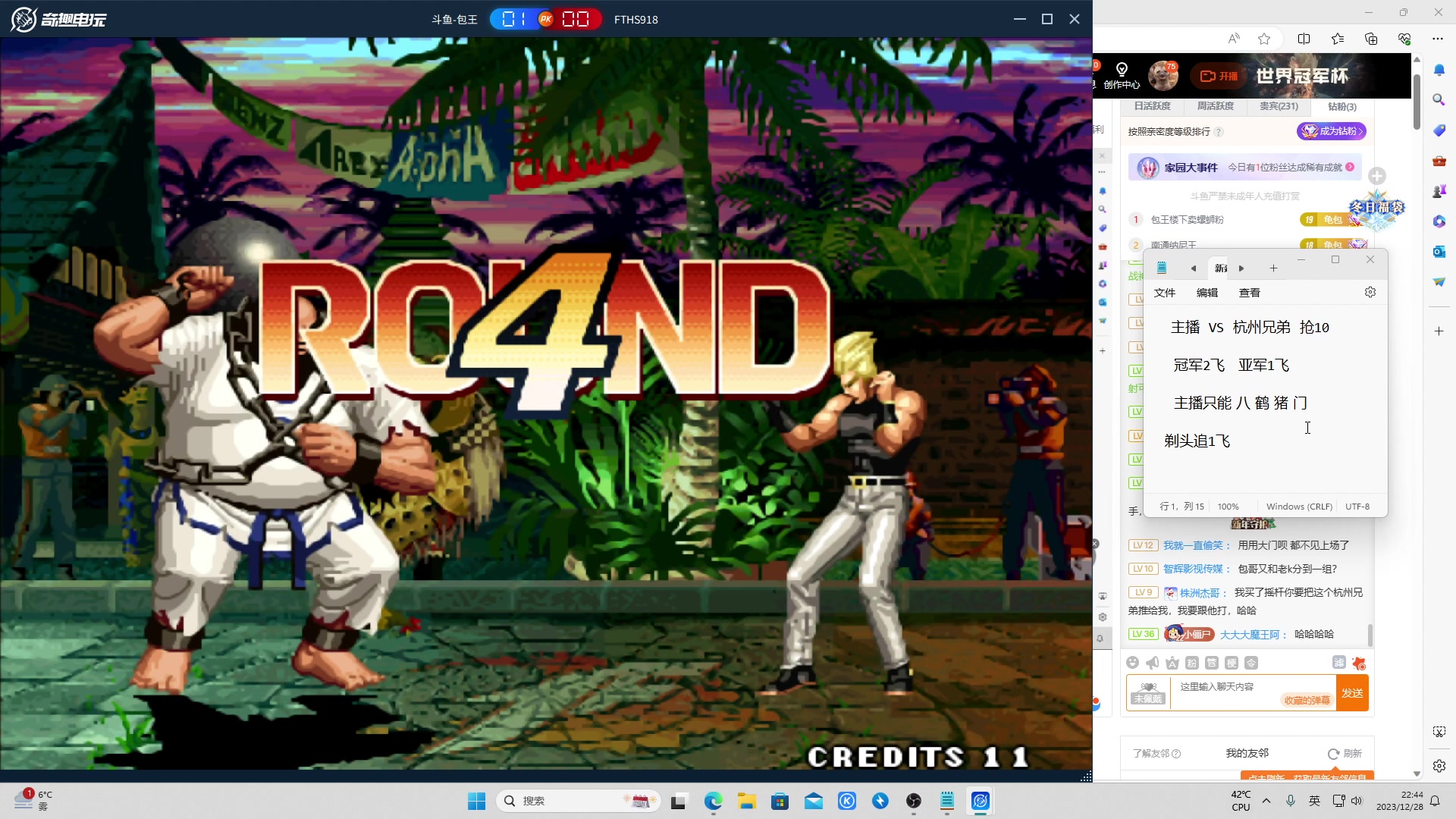
Task: Open the user avatar profile
Action: click(1163, 76)
